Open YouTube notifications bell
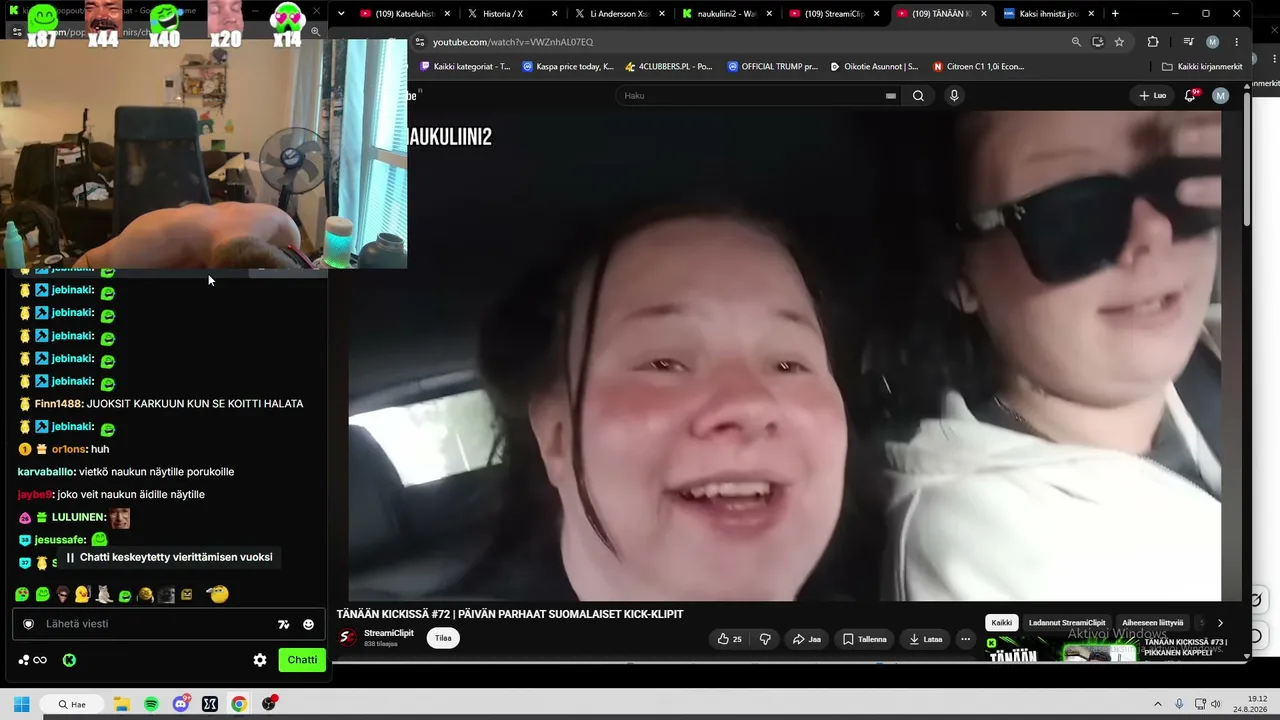Image resolution: width=1280 pixels, height=720 pixels. tap(1190, 96)
